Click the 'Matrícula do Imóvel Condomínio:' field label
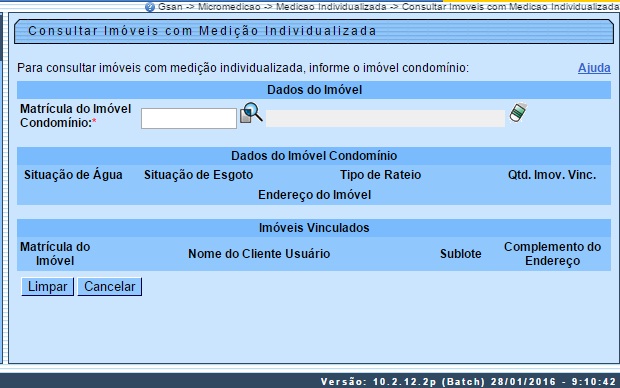Image resolution: width=620 pixels, height=388 pixels. click(x=76, y=115)
